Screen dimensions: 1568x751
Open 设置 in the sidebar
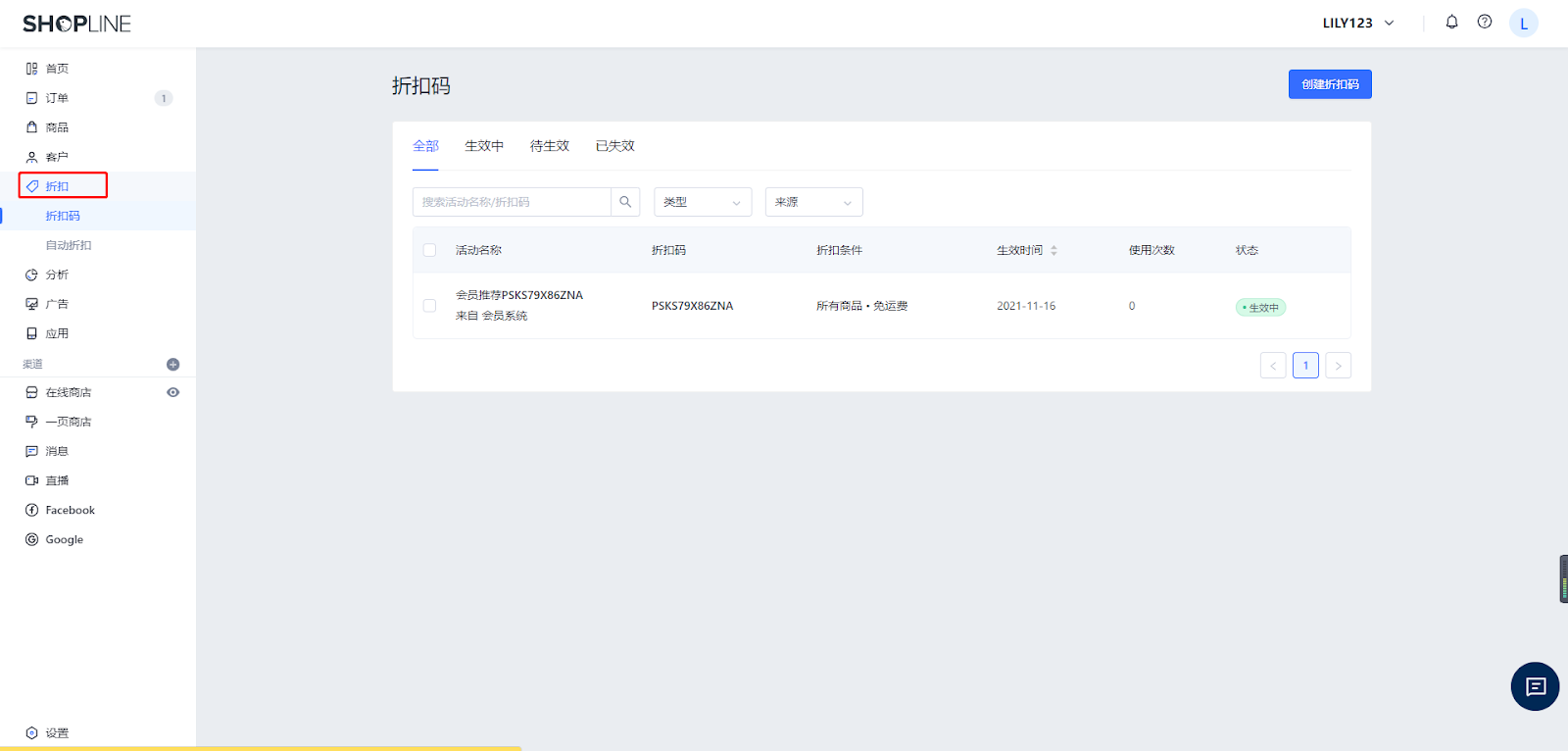57,733
